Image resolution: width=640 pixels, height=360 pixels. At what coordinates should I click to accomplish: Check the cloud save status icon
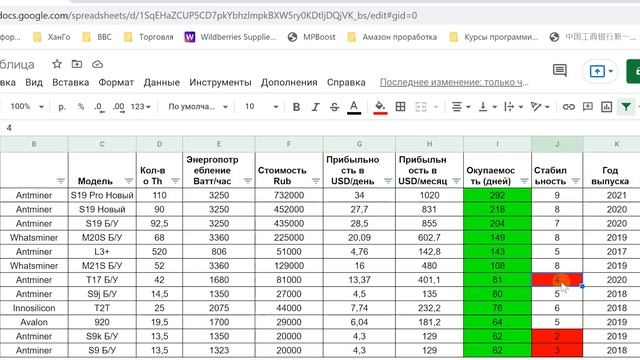click(97, 64)
